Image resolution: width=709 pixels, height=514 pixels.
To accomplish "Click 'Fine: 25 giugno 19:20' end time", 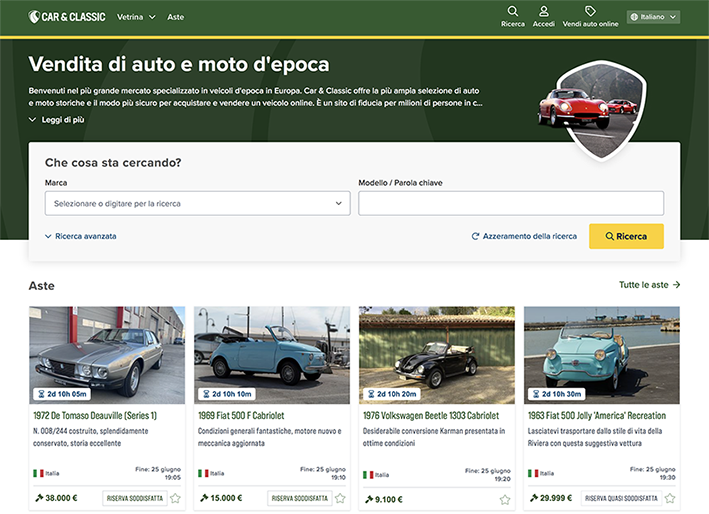I will (487, 475).
